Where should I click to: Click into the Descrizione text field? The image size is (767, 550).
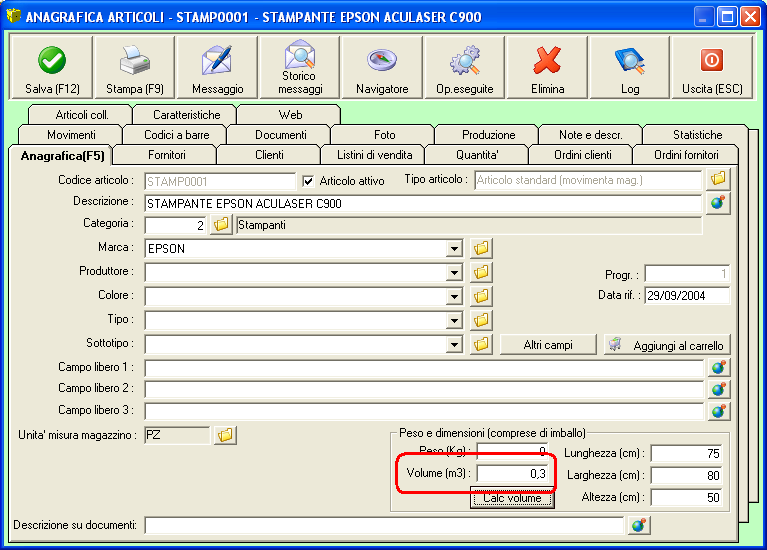pos(423,204)
